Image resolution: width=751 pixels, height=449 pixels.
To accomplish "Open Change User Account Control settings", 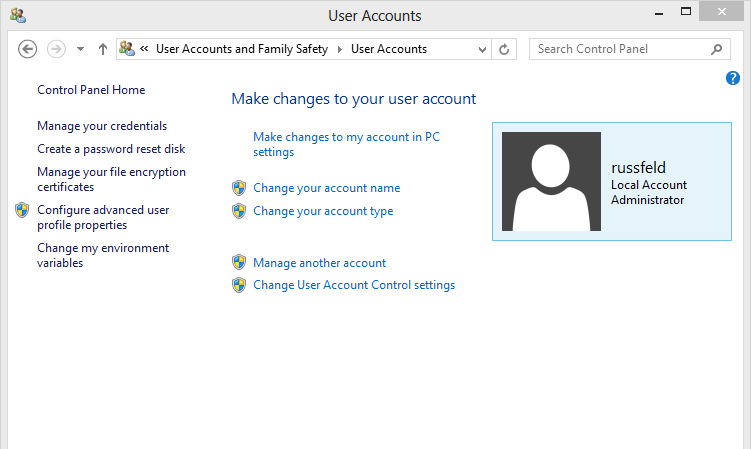I will [x=354, y=285].
